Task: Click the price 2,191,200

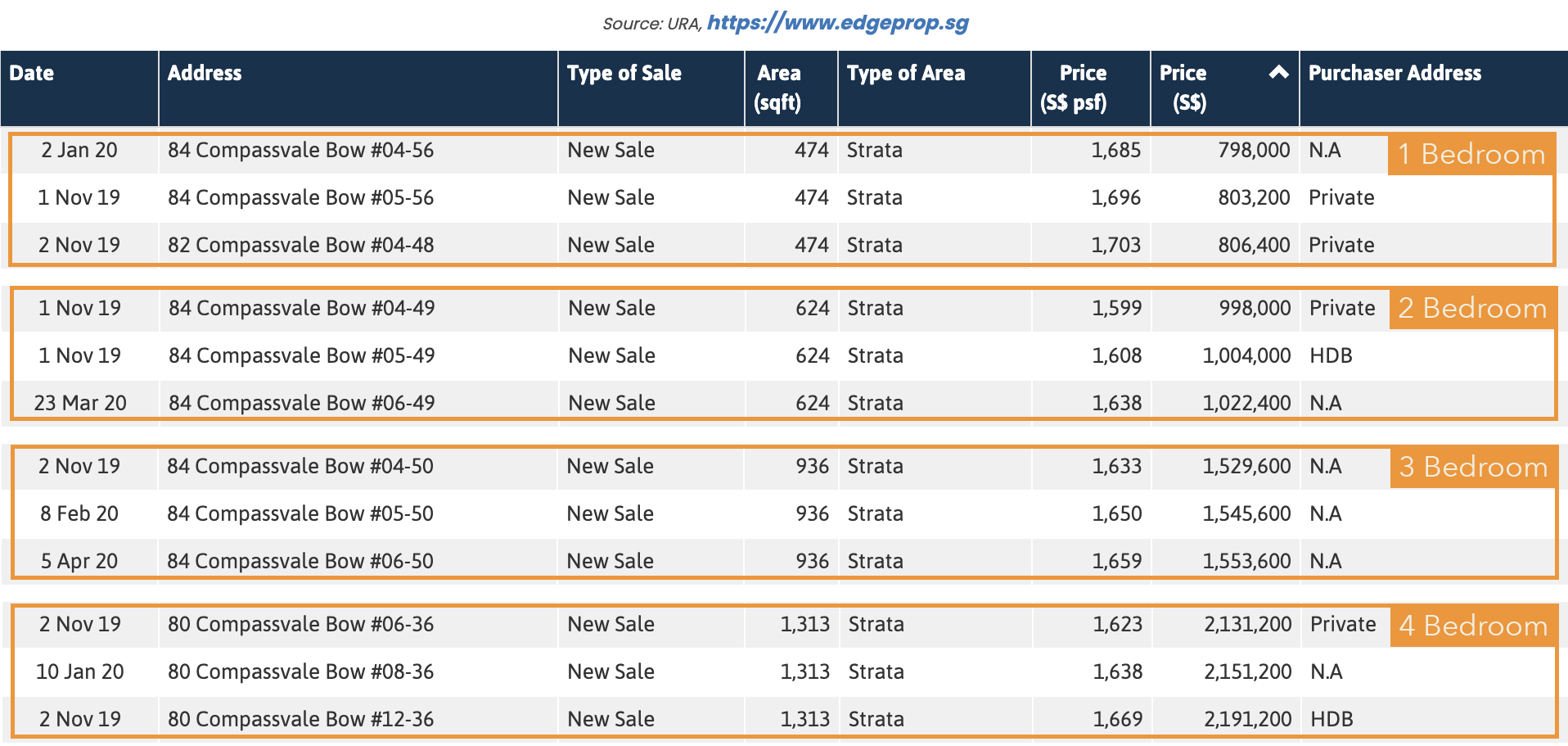Action: point(1247,720)
